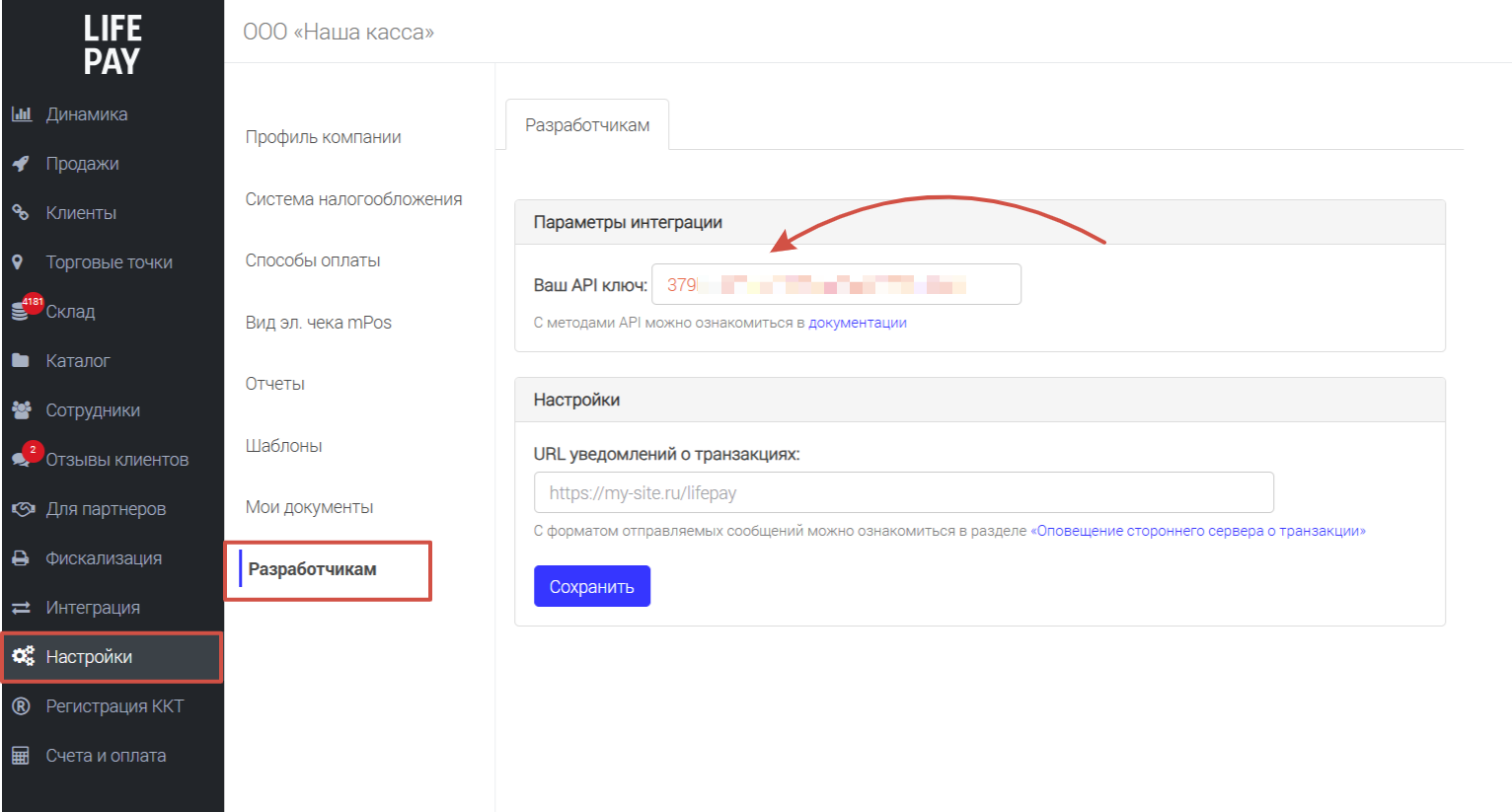Select the Разработчикам tab at top
The image size is (1512, 812).
[587, 125]
